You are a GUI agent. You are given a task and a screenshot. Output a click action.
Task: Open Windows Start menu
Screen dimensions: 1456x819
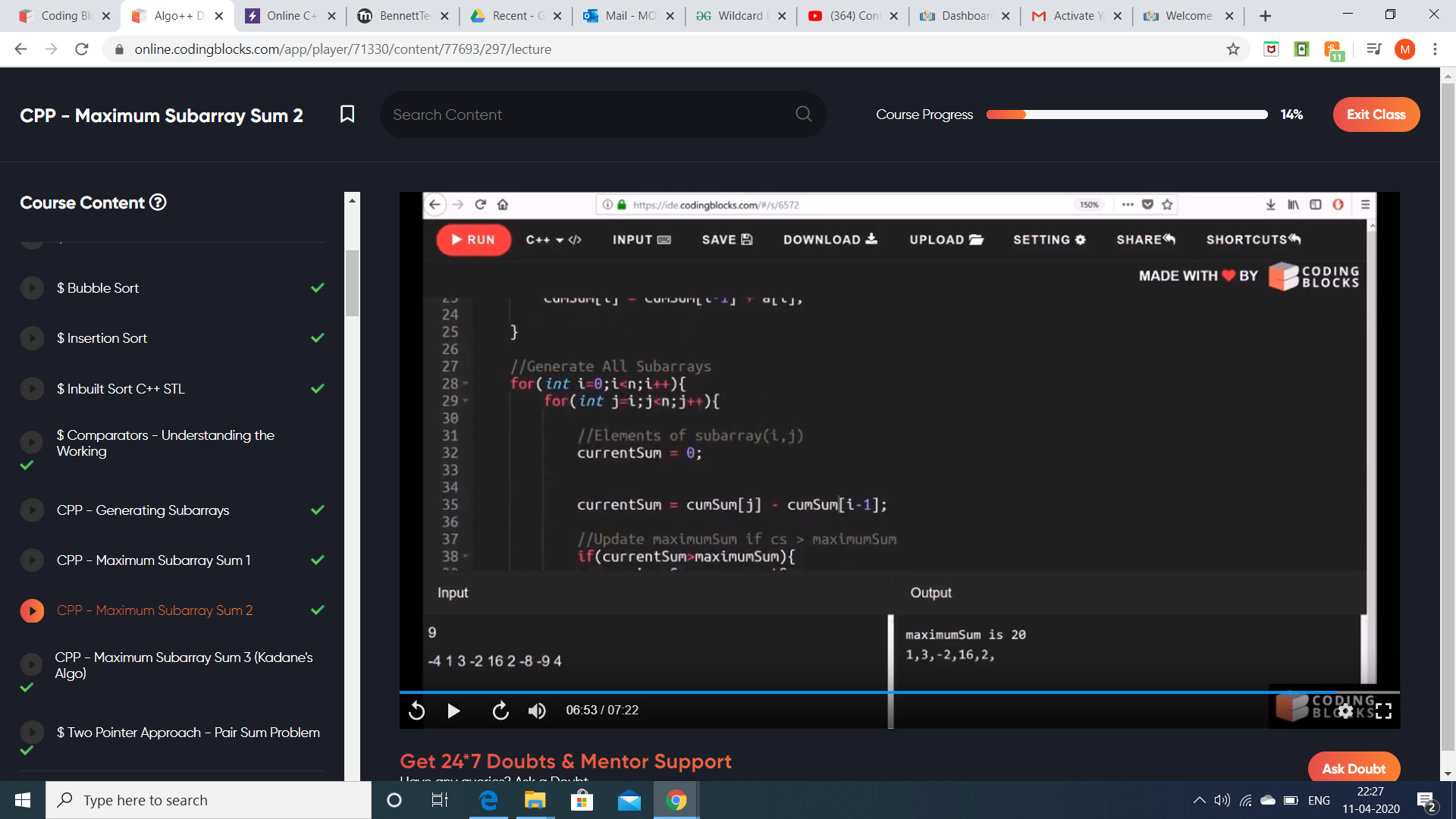pyautogui.click(x=23, y=800)
